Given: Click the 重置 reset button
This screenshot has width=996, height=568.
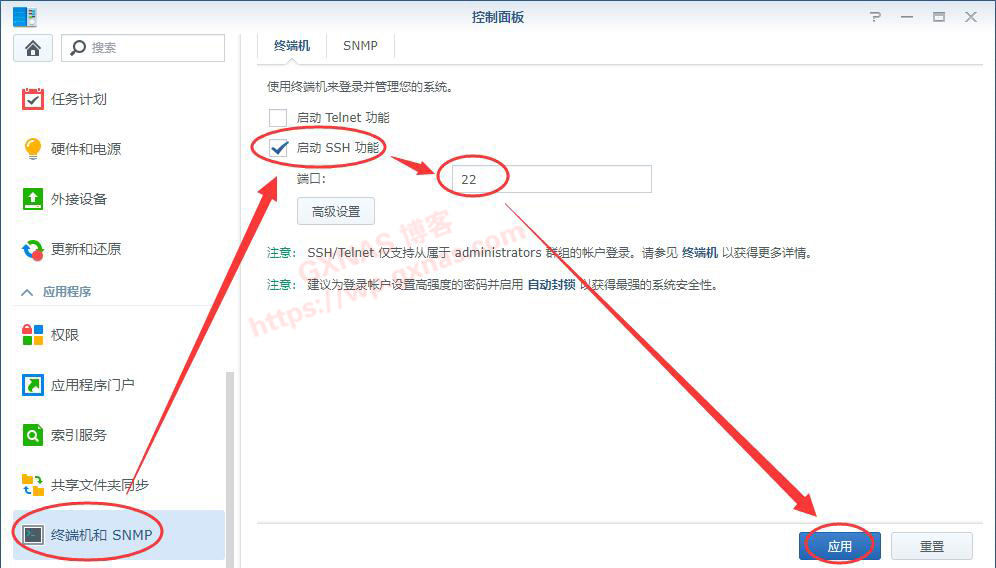Looking at the screenshot, I should 932,546.
